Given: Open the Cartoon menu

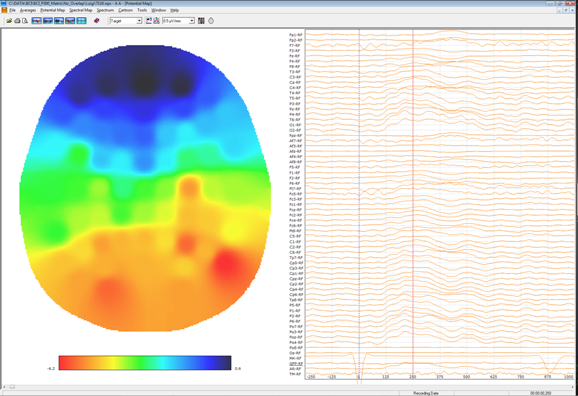Looking at the screenshot, I should [x=126, y=10].
